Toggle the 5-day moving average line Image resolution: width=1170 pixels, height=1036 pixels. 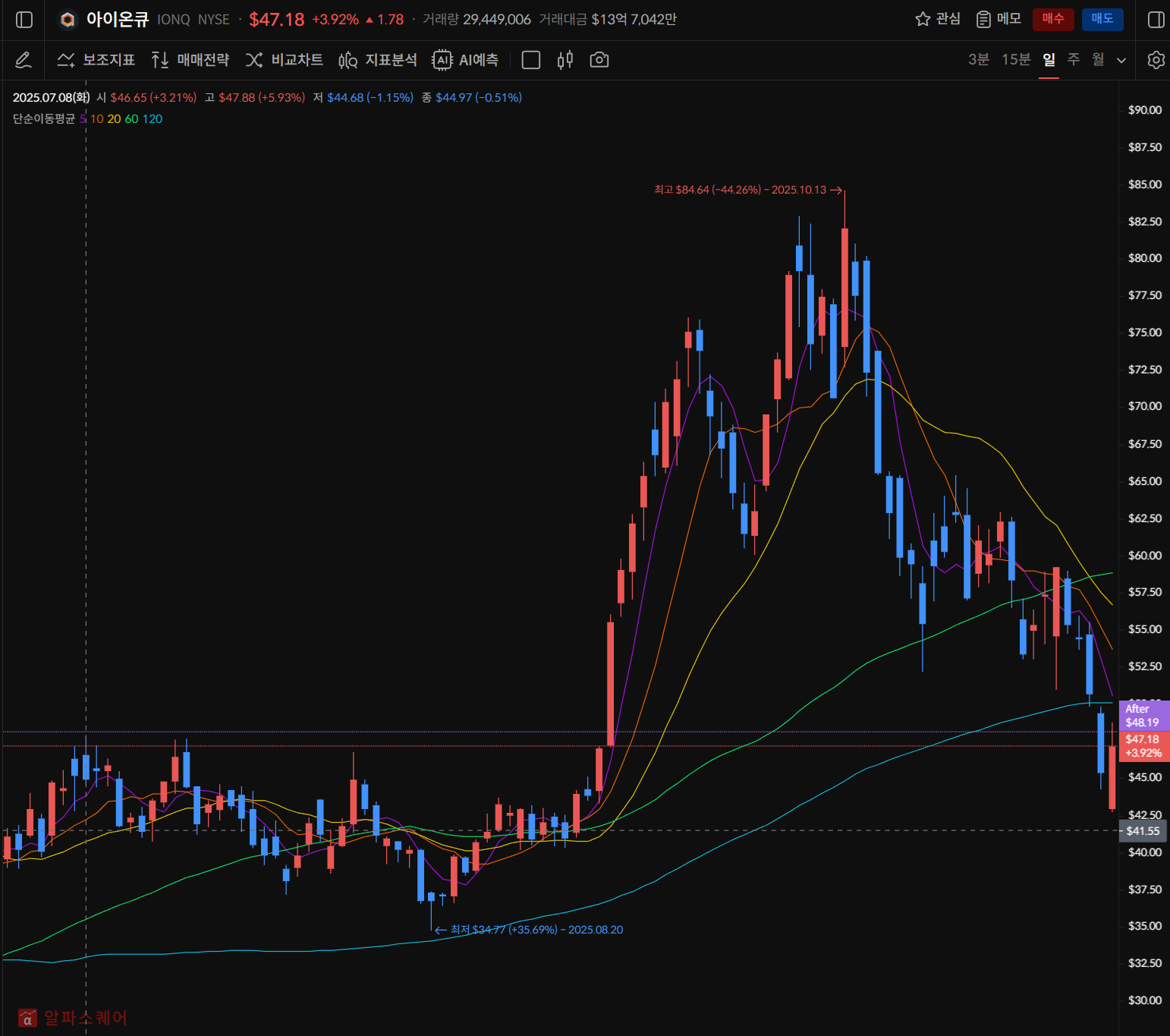[83, 119]
